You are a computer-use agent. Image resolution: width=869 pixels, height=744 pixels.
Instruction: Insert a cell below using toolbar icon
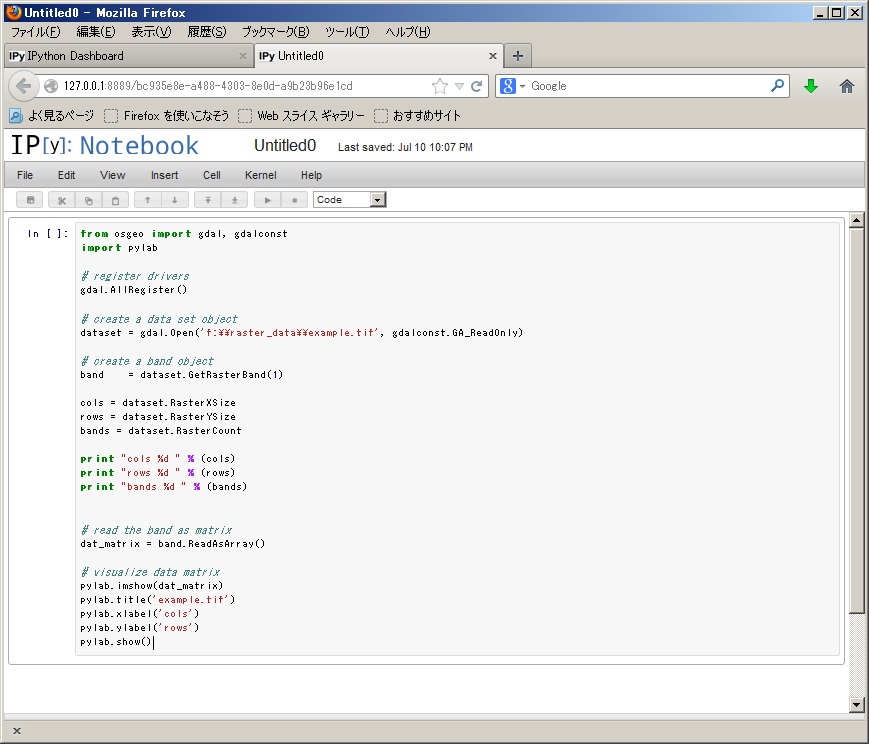point(234,200)
